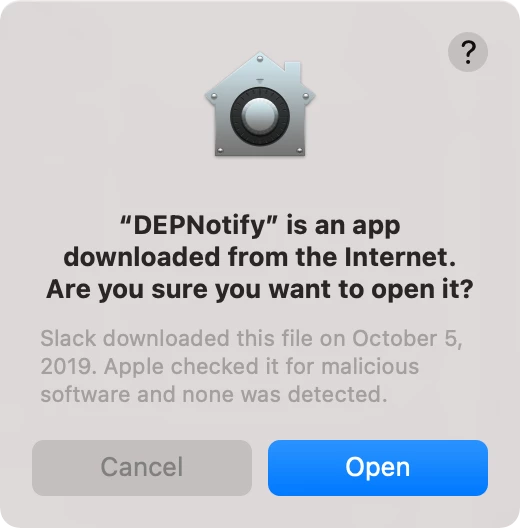Screen dimensions: 520x528
Task: Click the question mark help button
Action: tap(467, 52)
